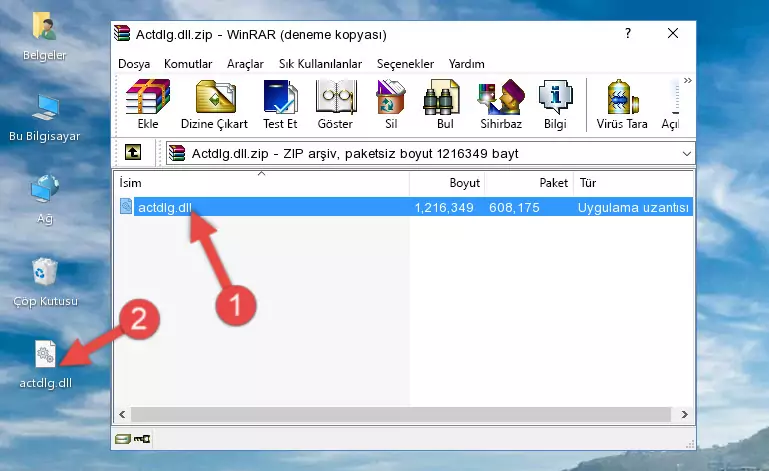
Task: Open the Seçenekler menu
Action: [405, 64]
